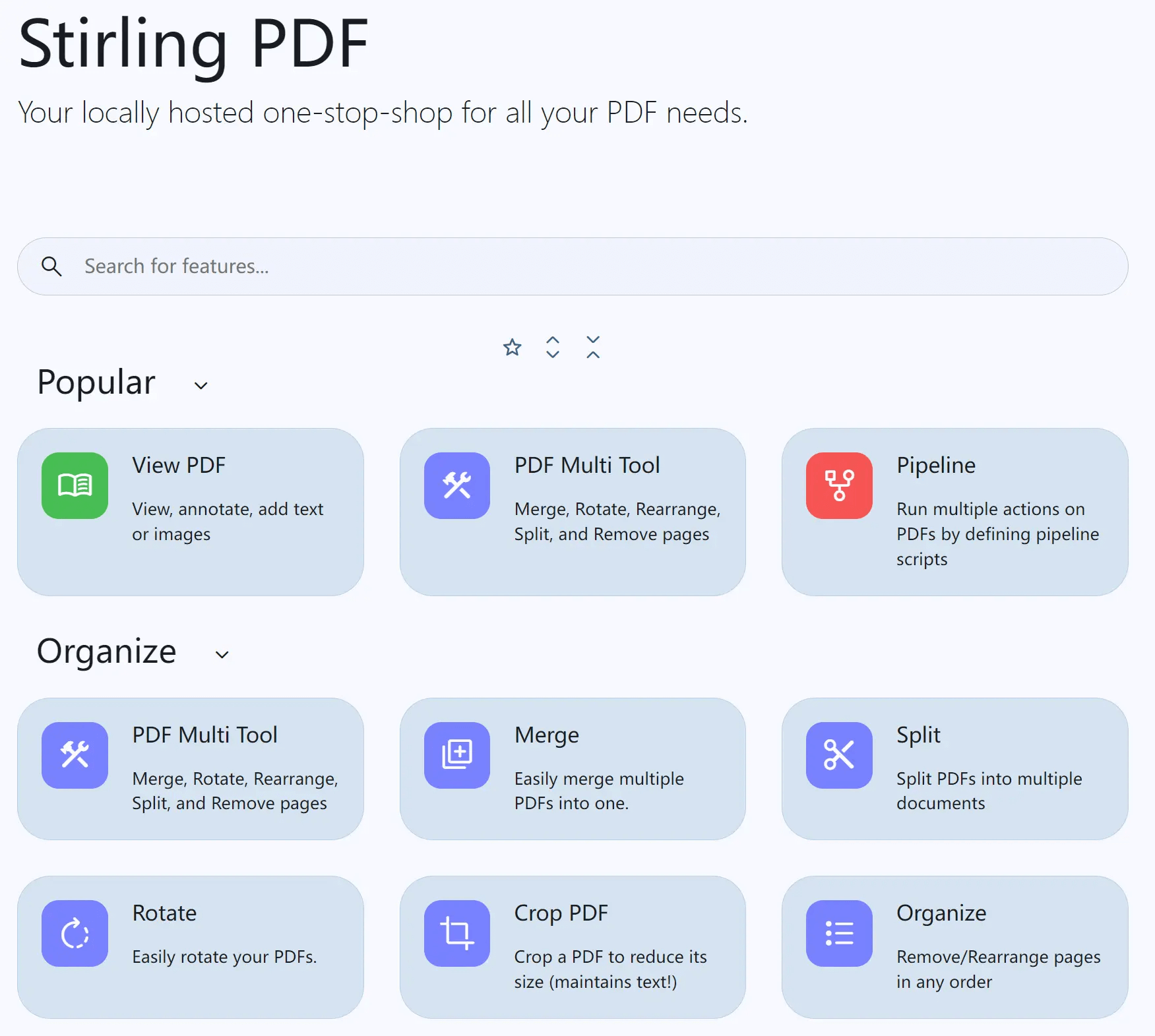
Task: Open the PDF Multi Tool via its wrench icon
Action: tap(457, 486)
